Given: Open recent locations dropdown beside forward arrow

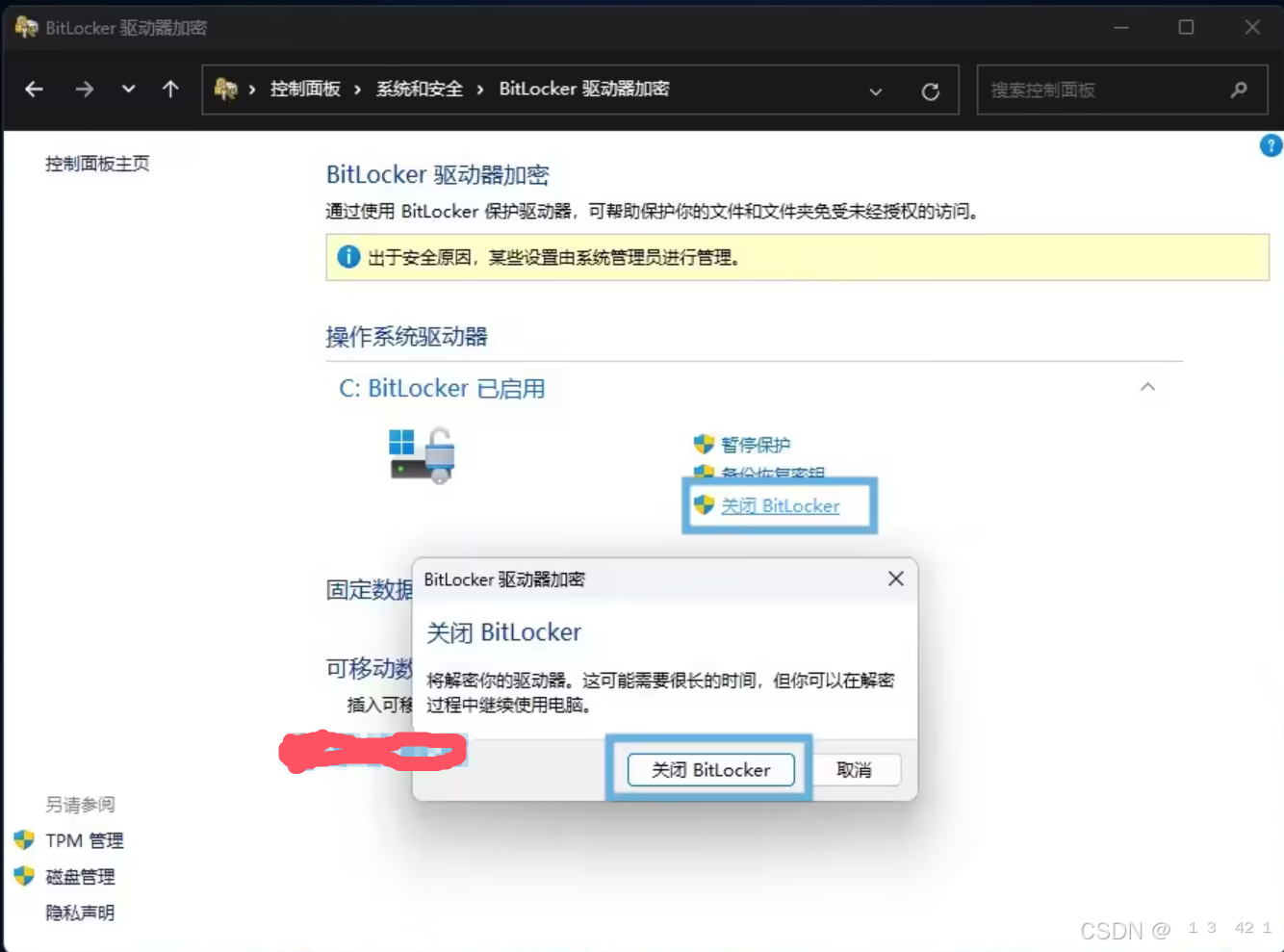Looking at the screenshot, I should point(128,89).
